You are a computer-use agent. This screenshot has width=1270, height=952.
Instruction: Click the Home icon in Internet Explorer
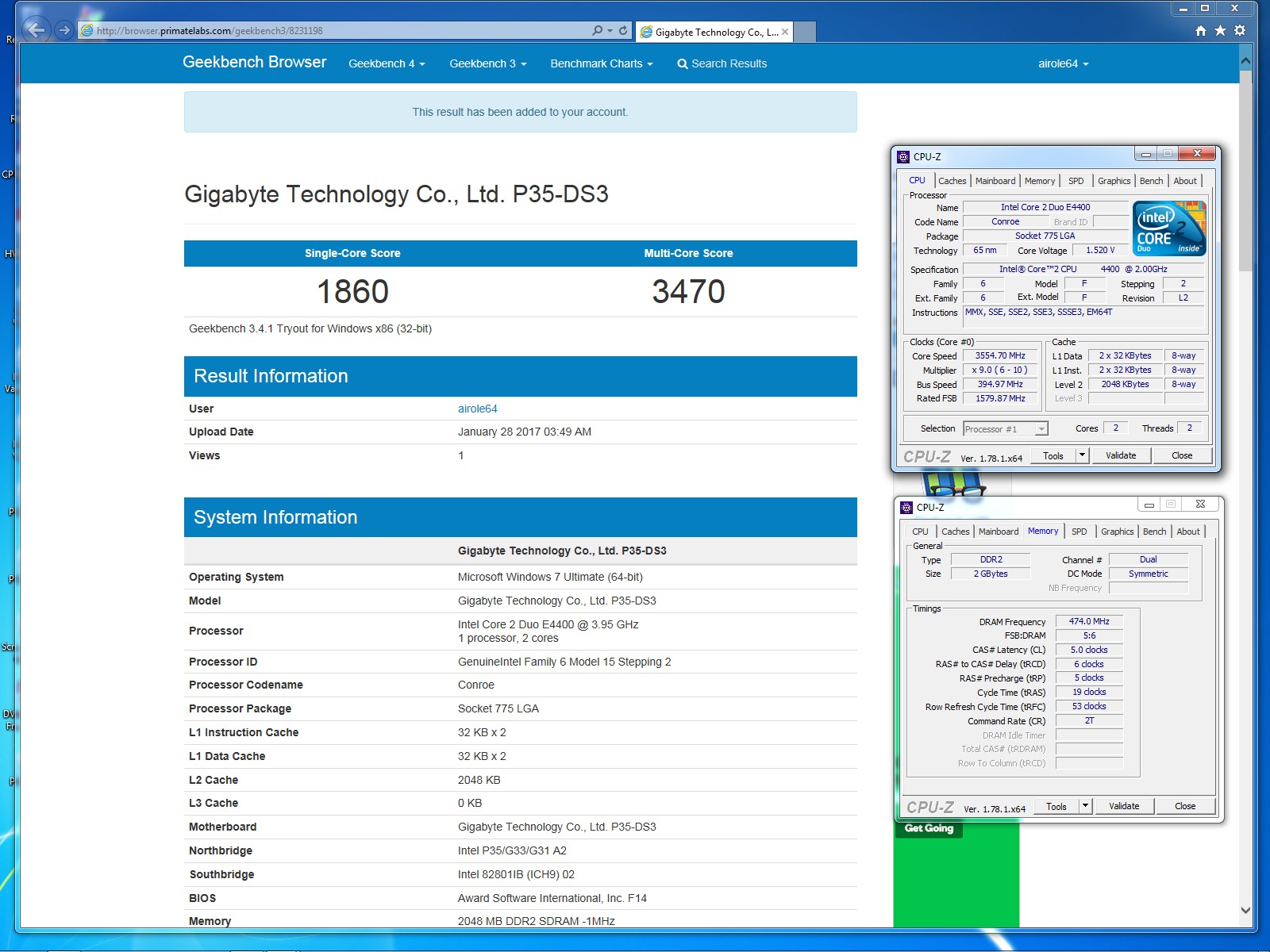1201,31
